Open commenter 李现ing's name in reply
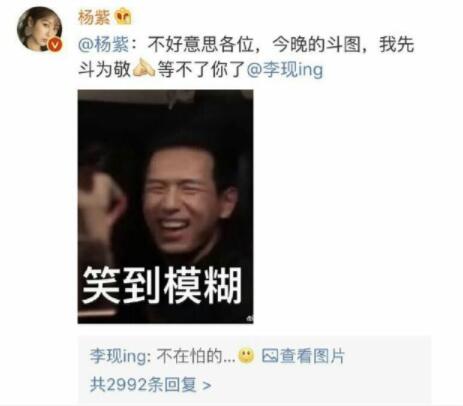 pyautogui.click(x=118, y=356)
